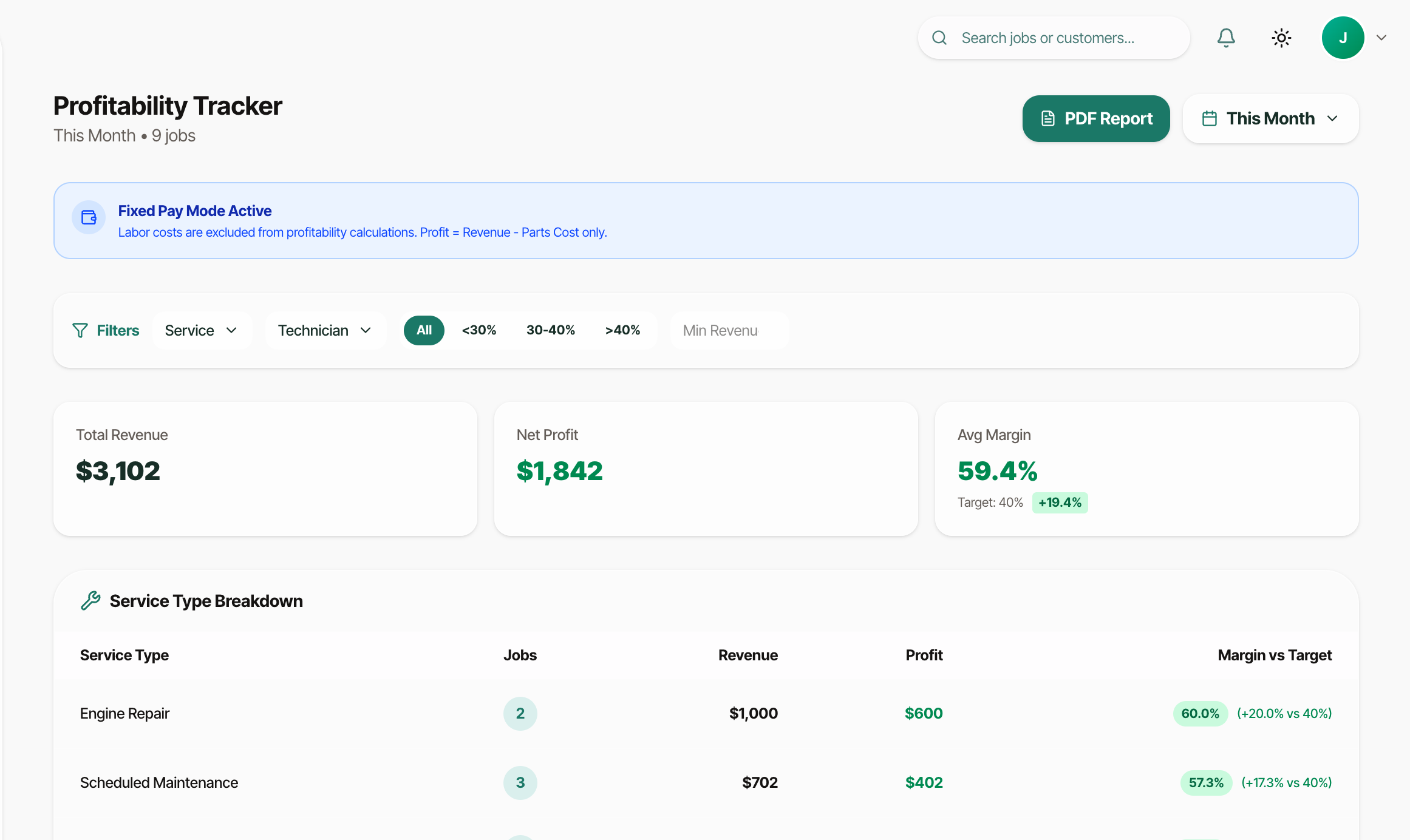This screenshot has width=1410, height=840.
Task: Select the >40% margin filter
Action: point(622,330)
